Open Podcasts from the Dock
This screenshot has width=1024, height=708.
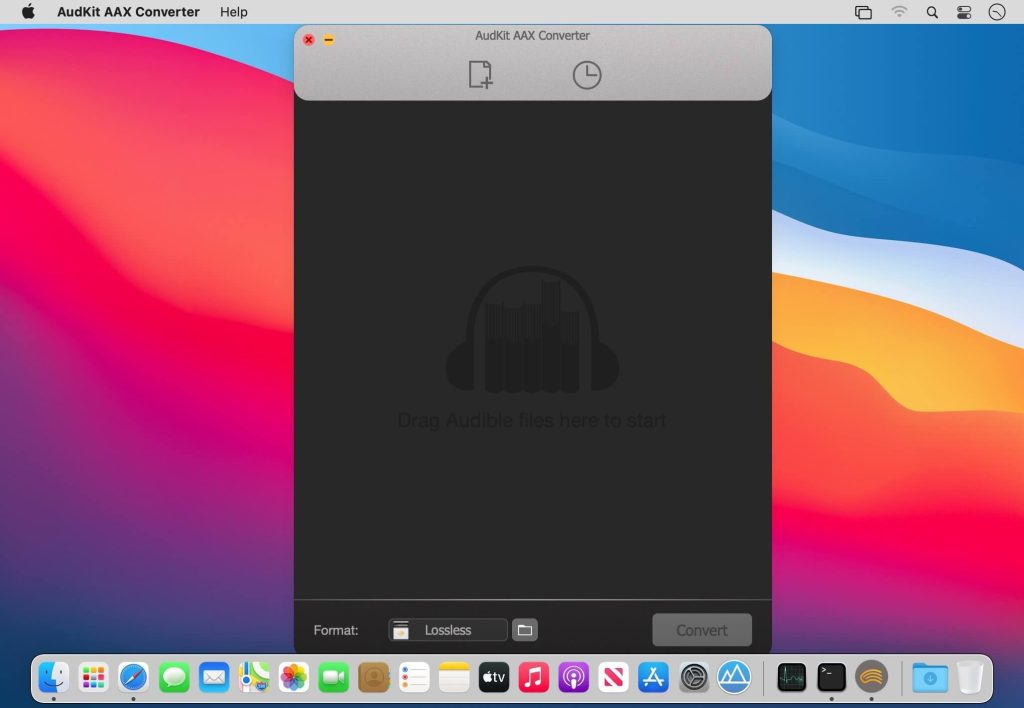pos(573,677)
